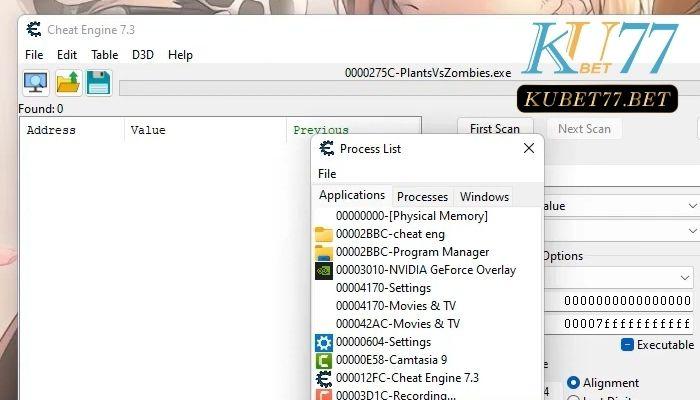Expand the dropdown below the Value combo box
This screenshot has width=700, height=400.
coord(692,231)
